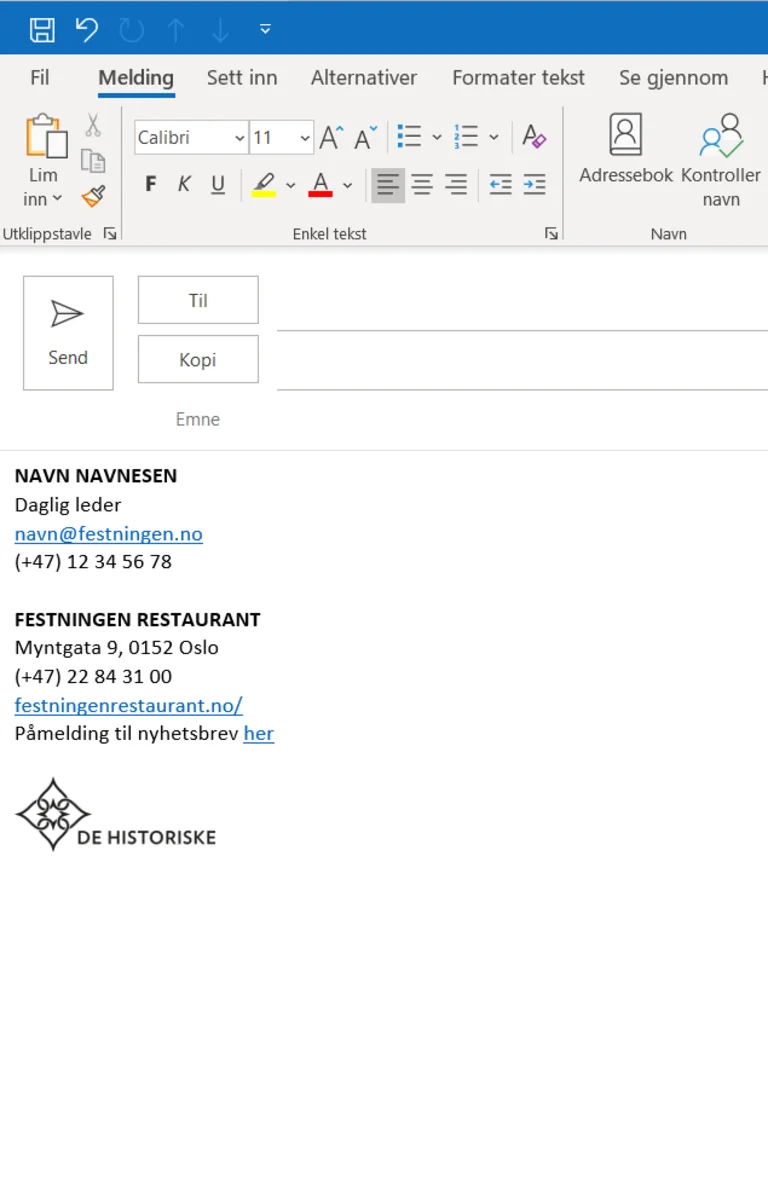Viewport: 768px width, 1180px height.
Task: Toggle underline formatting with U button
Action: click(218, 184)
